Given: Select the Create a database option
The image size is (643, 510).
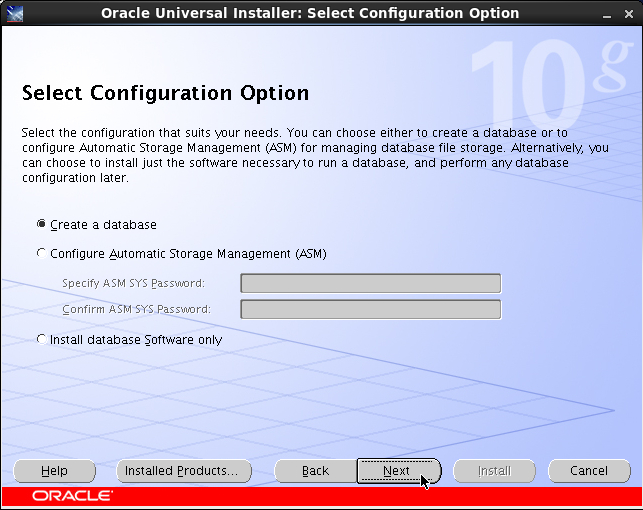Looking at the screenshot, I should pyautogui.click(x=97, y=225).
